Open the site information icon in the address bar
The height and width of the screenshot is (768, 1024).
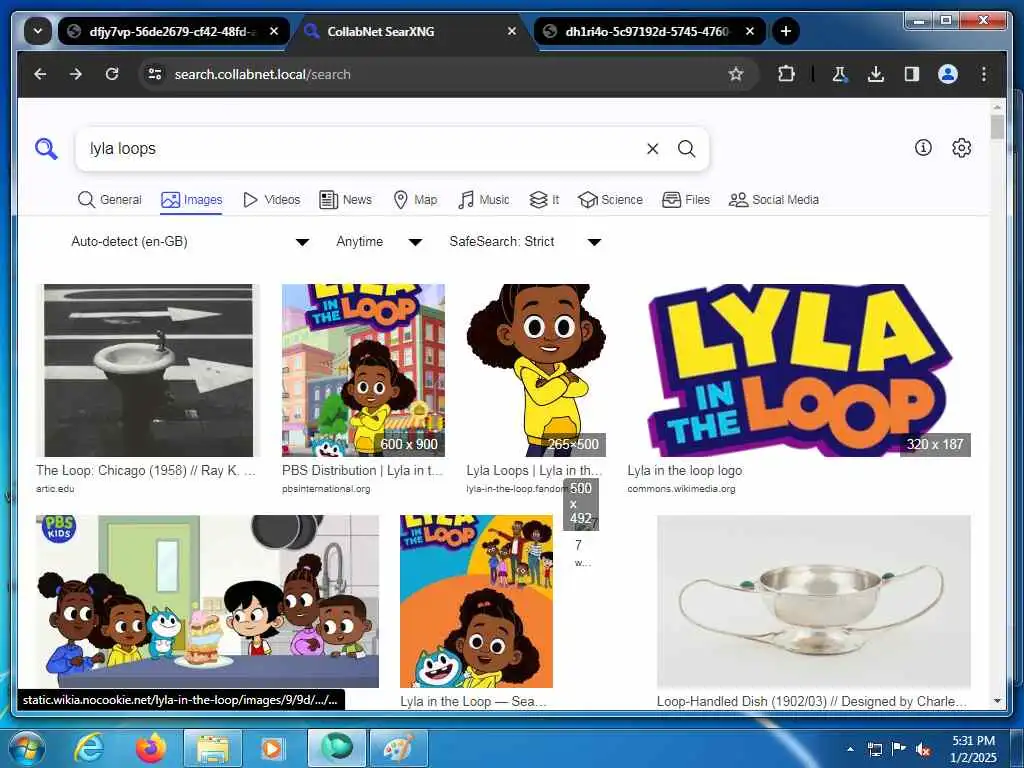[155, 74]
